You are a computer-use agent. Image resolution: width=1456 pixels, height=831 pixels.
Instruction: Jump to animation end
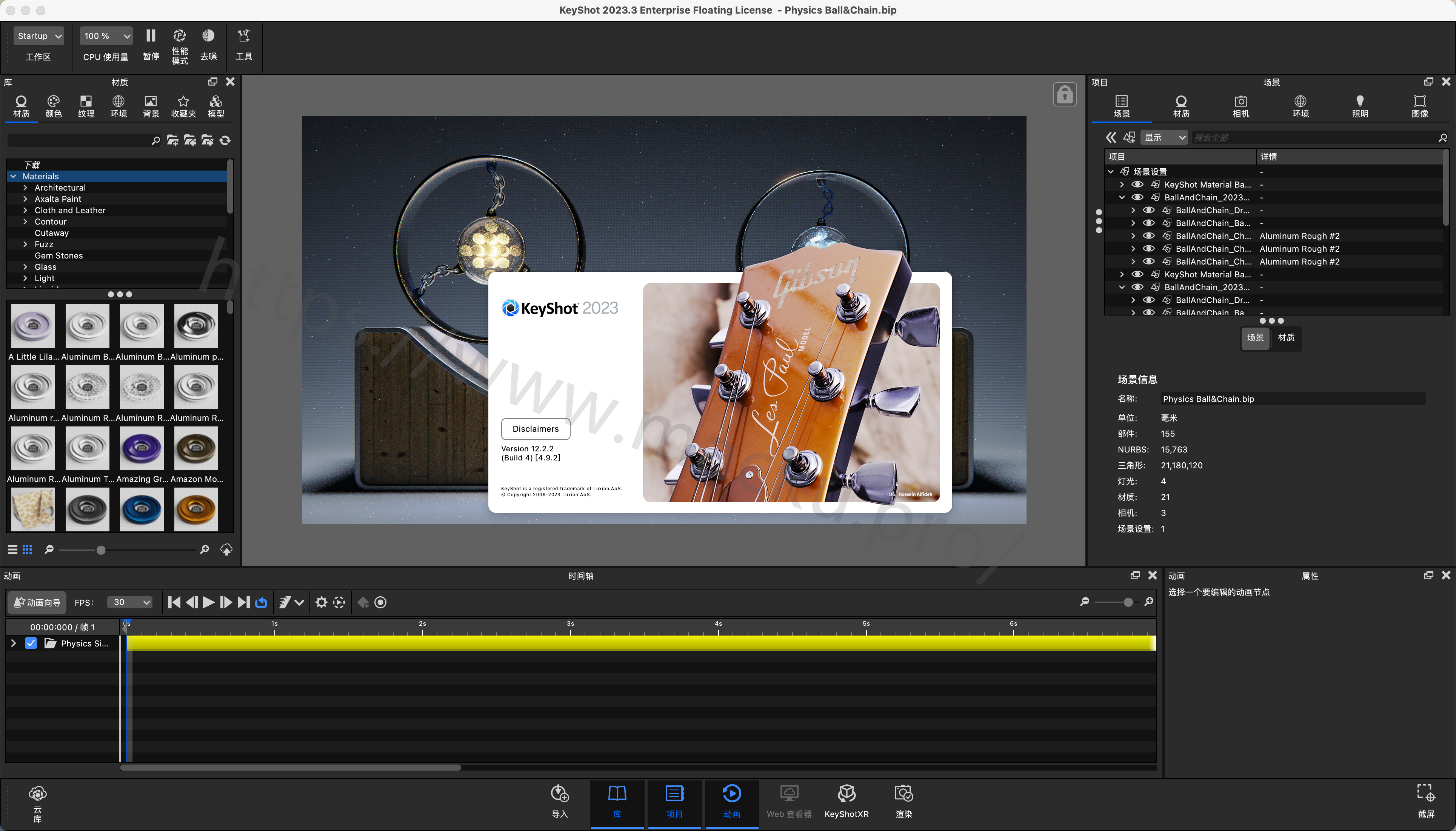(244, 603)
